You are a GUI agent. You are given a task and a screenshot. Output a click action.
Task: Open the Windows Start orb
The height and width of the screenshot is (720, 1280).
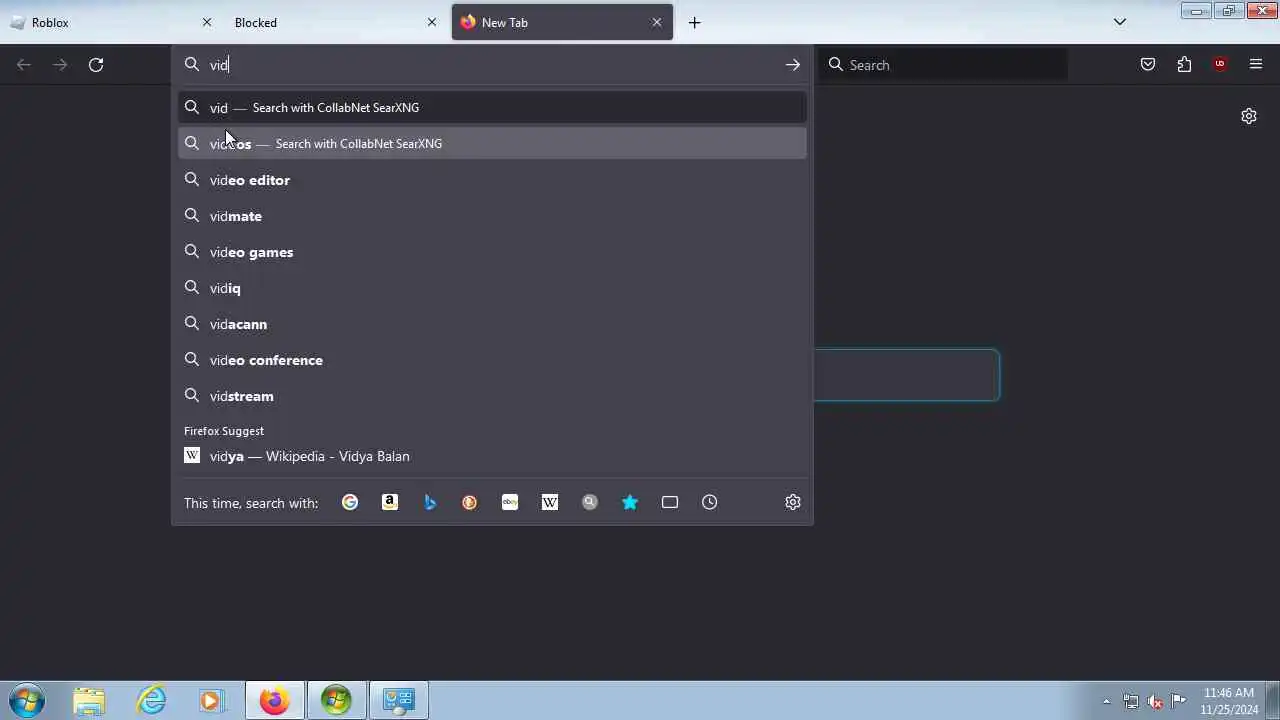pyautogui.click(x=27, y=701)
